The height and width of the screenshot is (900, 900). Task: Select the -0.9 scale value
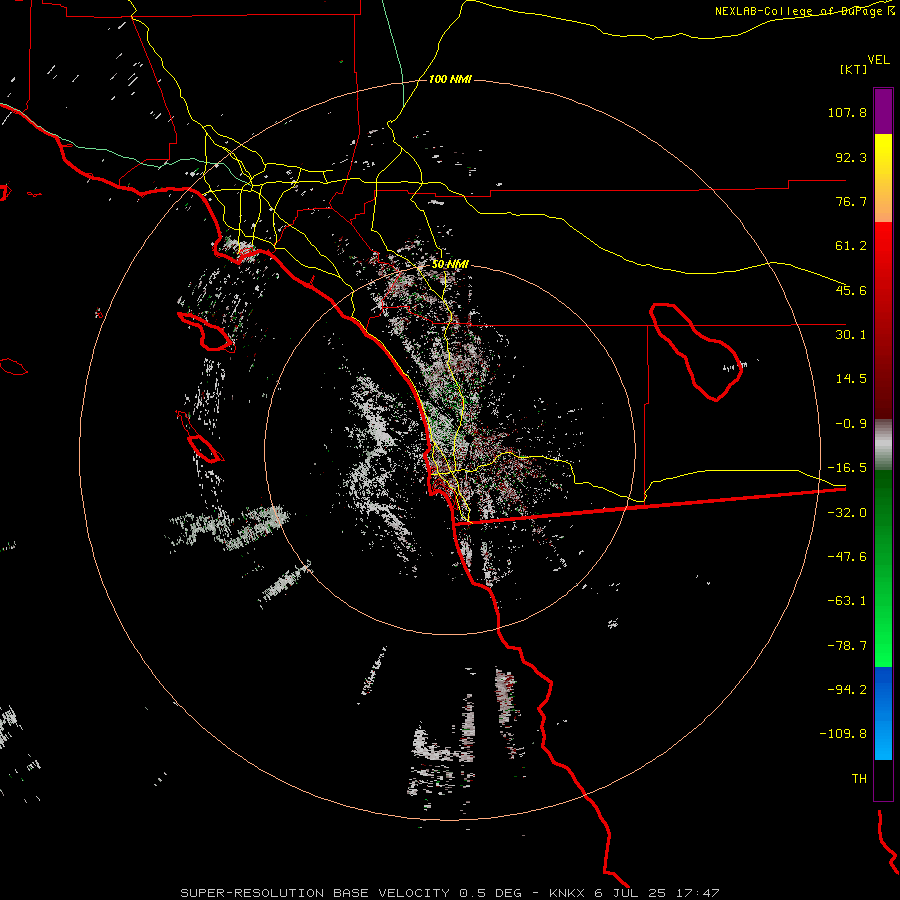(x=851, y=424)
